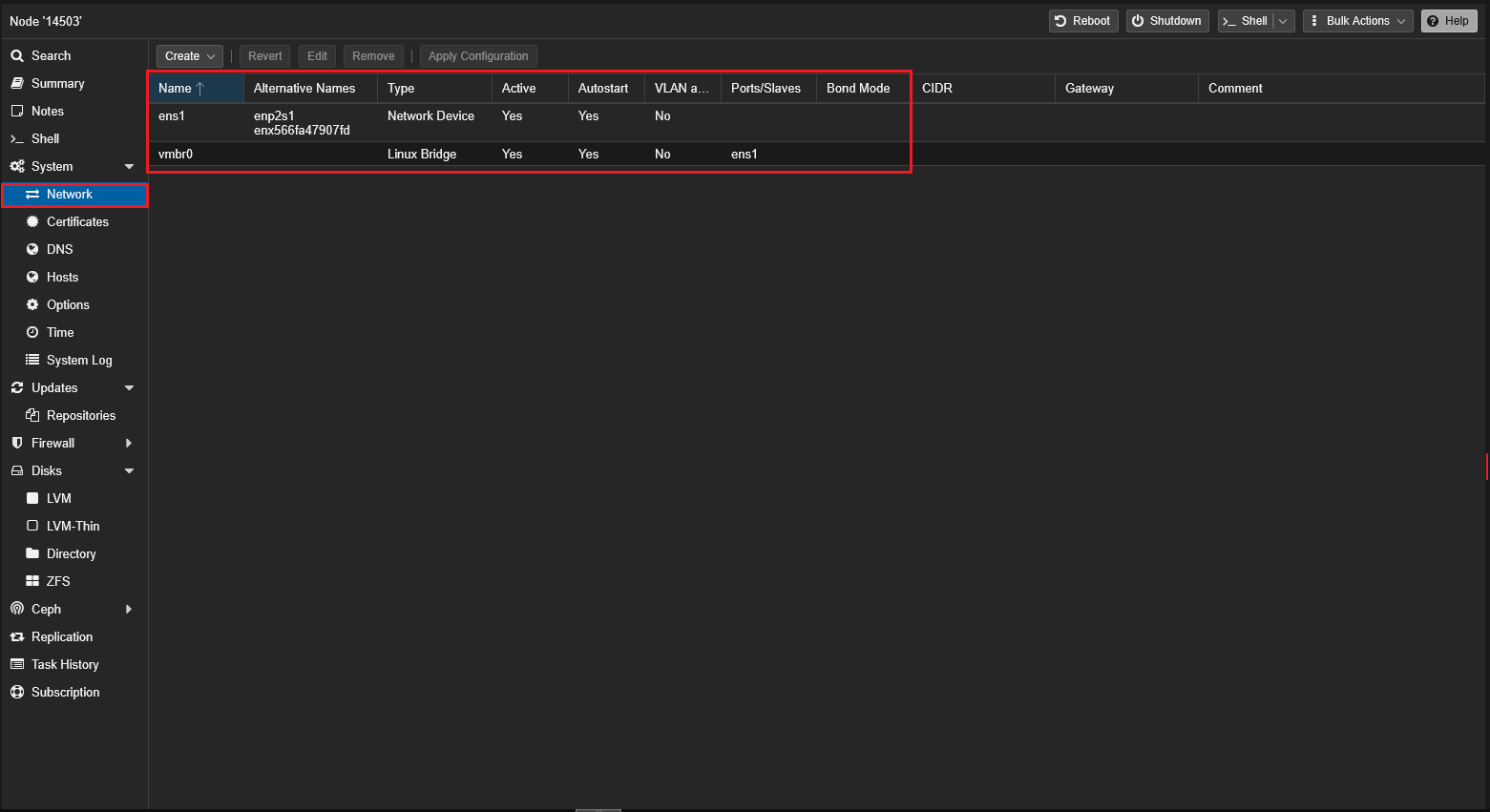Click the Replication icon
This screenshot has height=812, width=1490.
pos(17,636)
